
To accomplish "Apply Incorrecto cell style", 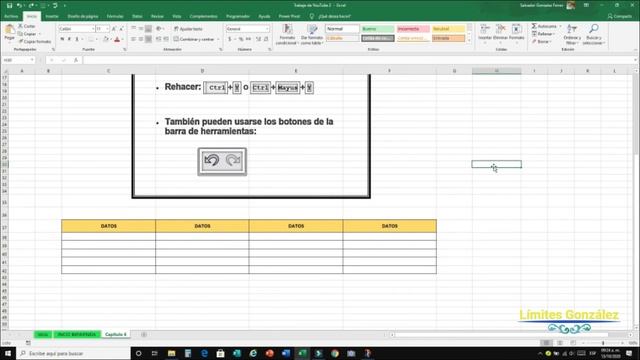I will (x=413, y=29).
